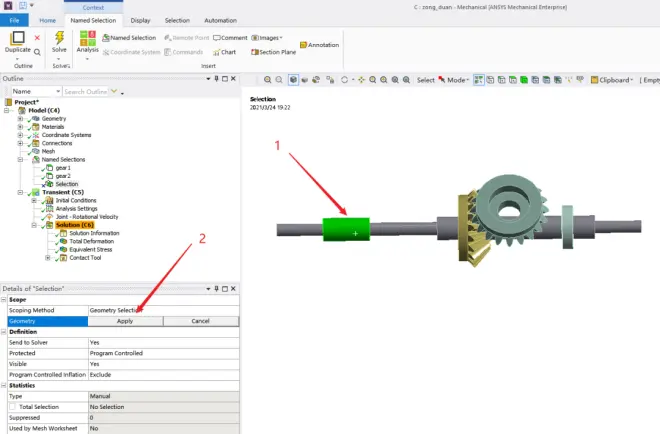
Task: Collapse the Named Selections tree node
Action: [20, 160]
